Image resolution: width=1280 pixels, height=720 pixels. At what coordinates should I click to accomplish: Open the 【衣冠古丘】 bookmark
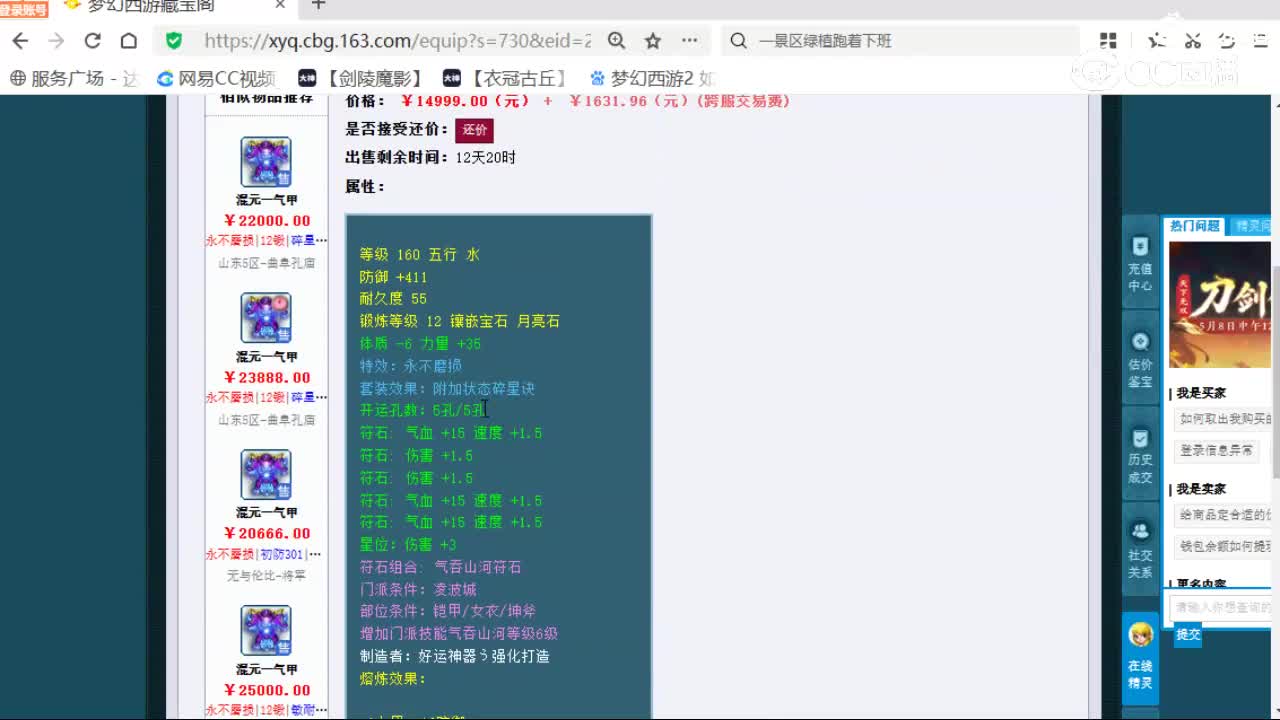(x=505, y=78)
